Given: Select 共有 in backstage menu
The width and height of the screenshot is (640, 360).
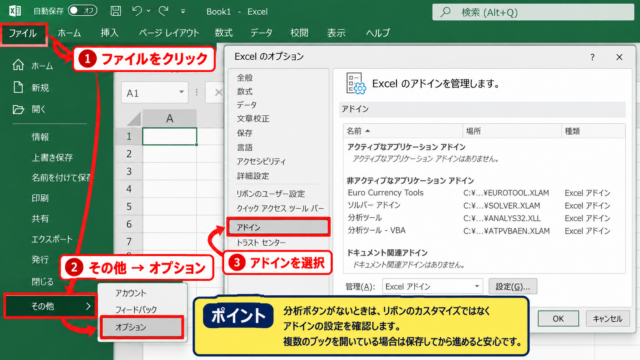Looking at the screenshot, I should [x=40, y=219].
